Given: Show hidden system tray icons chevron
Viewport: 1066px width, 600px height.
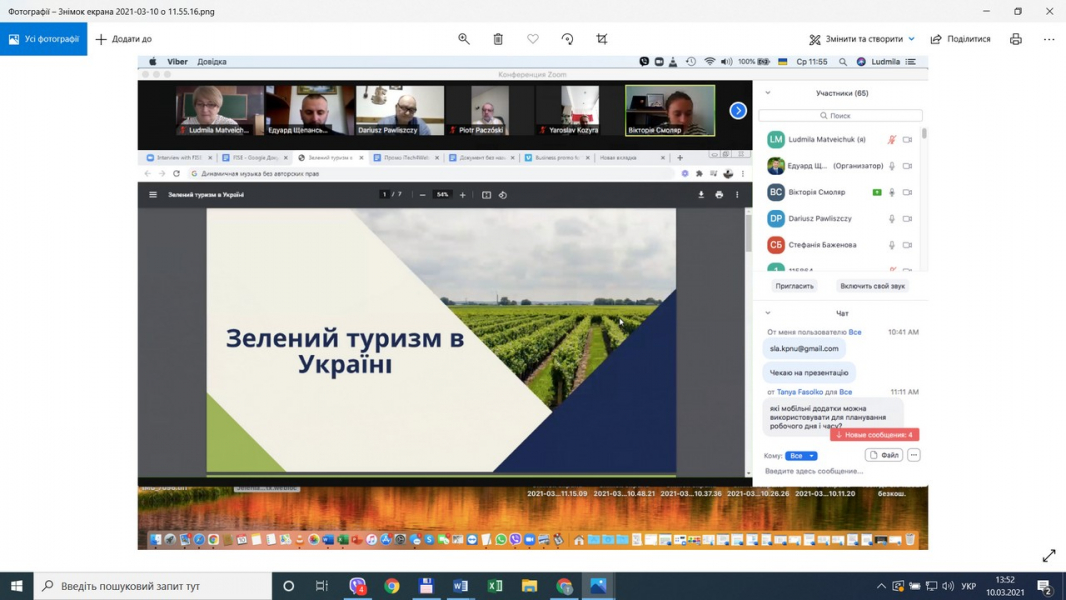Looking at the screenshot, I should click(x=881, y=586).
